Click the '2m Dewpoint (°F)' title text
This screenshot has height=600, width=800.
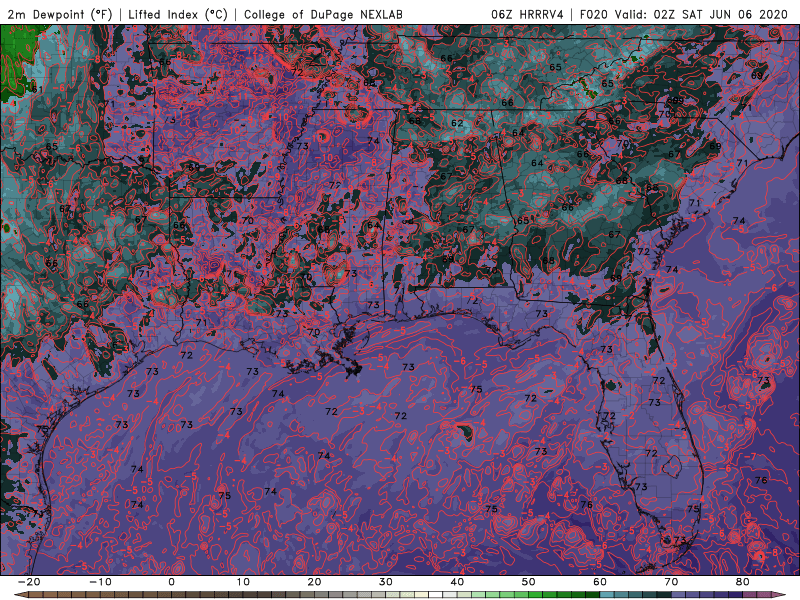(x=60, y=14)
